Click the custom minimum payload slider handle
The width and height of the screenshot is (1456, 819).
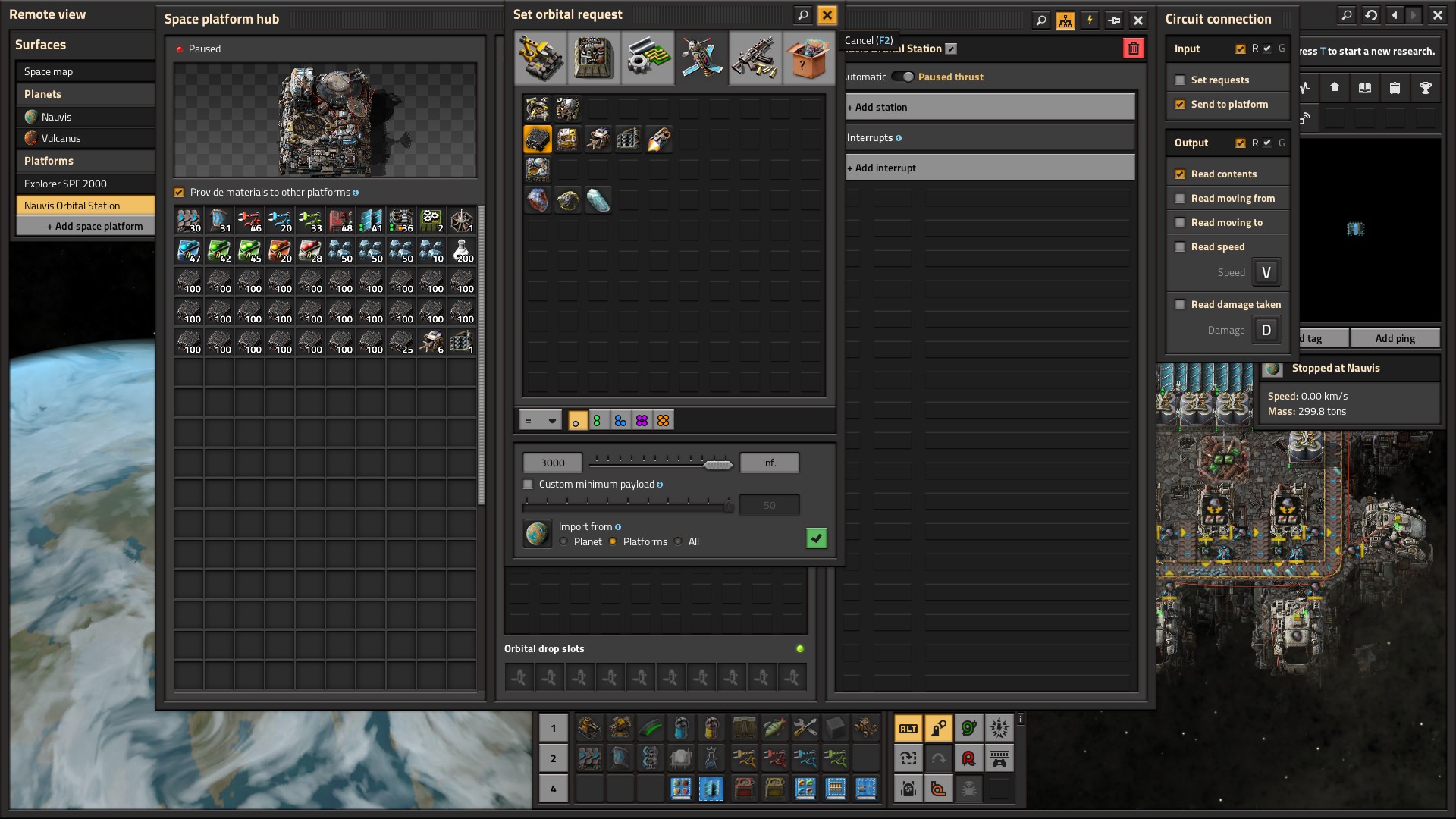tap(729, 507)
